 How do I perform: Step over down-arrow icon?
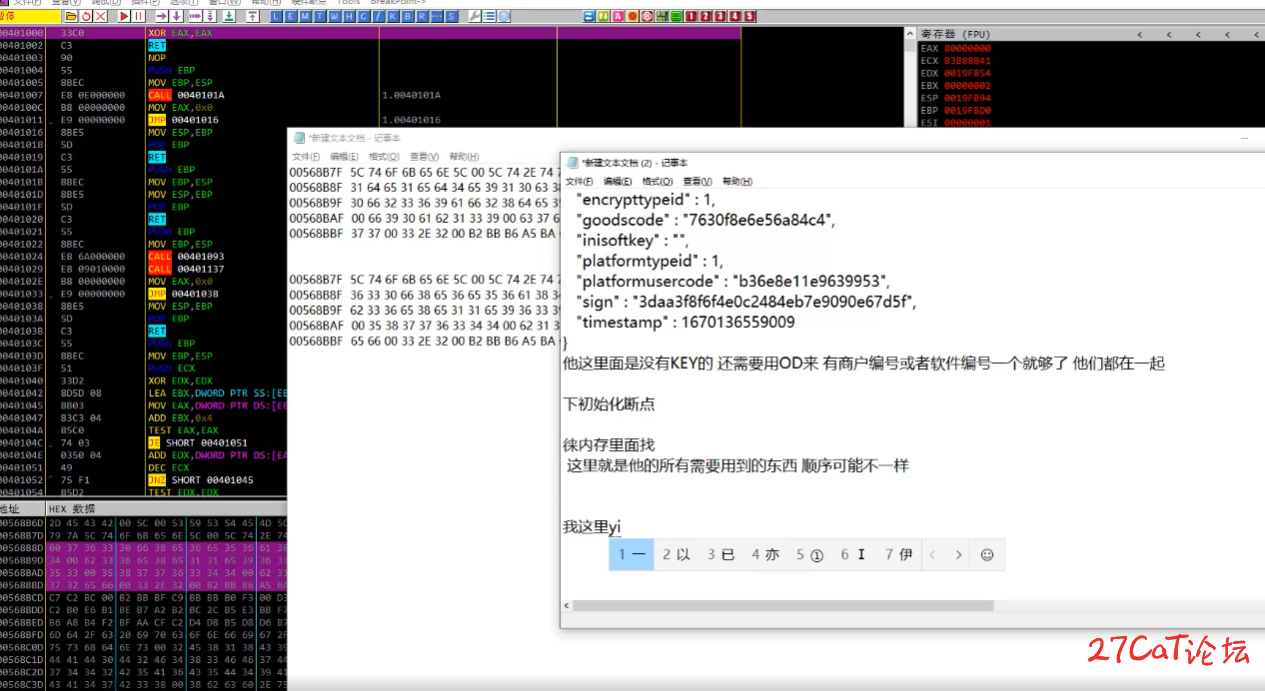(x=177, y=16)
